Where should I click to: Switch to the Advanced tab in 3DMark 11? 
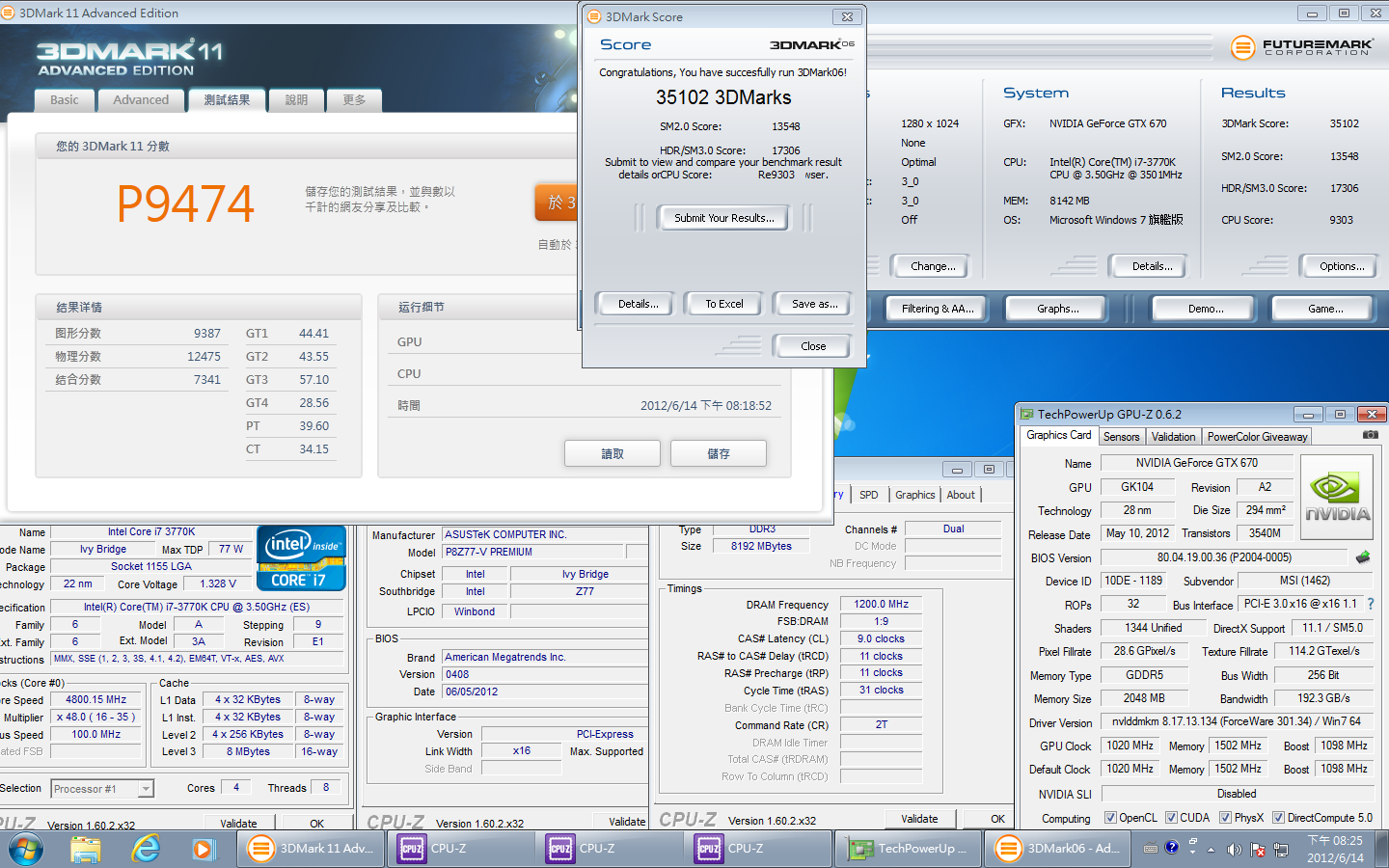[x=141, y=99]
